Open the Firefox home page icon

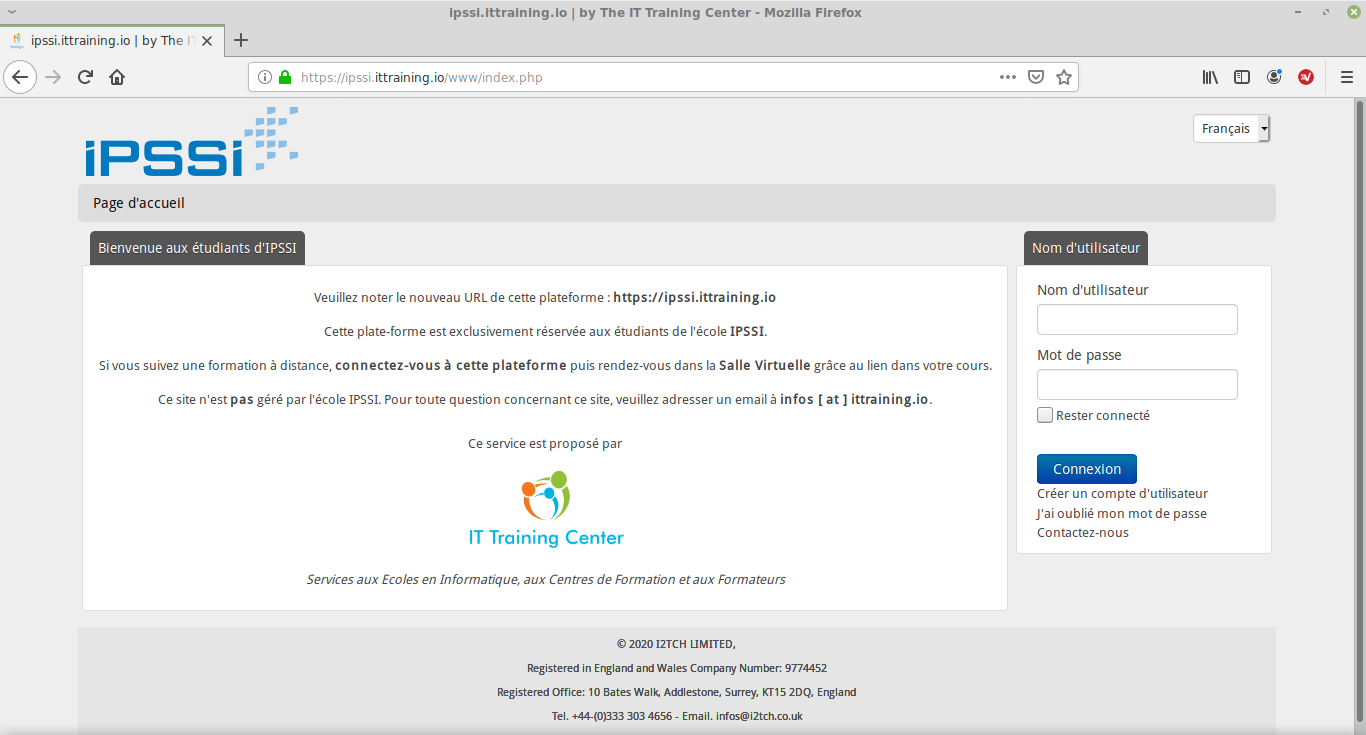(117, 77)
